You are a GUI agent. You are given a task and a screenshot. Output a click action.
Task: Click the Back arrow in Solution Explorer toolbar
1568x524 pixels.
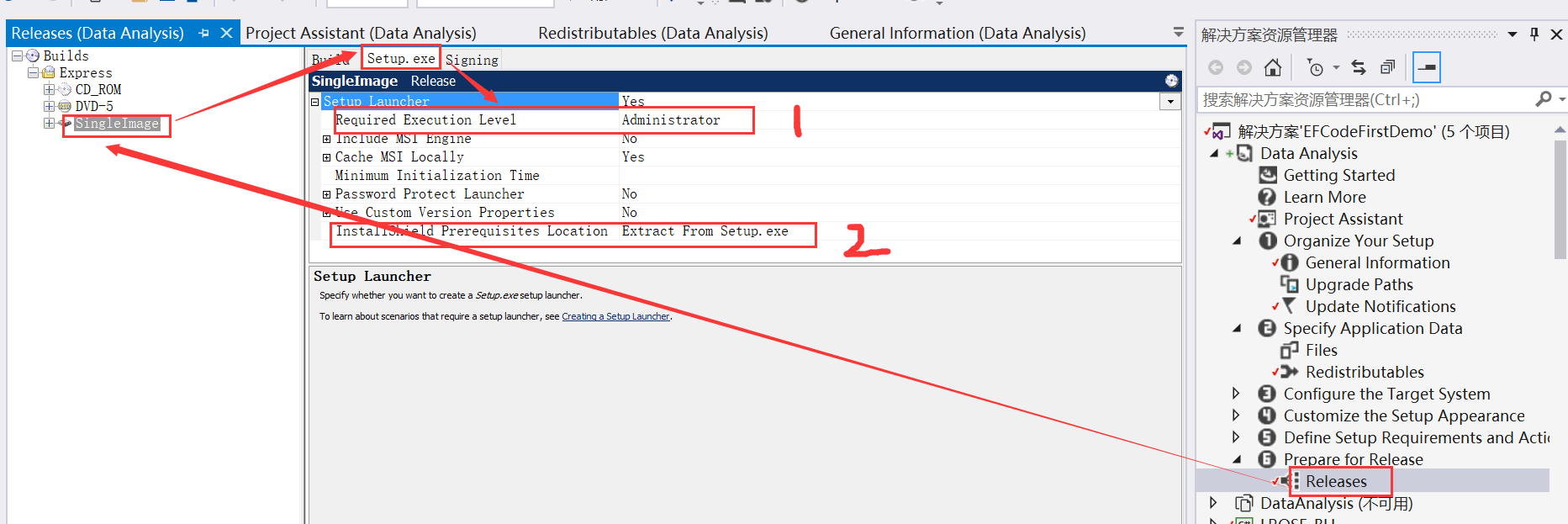point(1216,67)
